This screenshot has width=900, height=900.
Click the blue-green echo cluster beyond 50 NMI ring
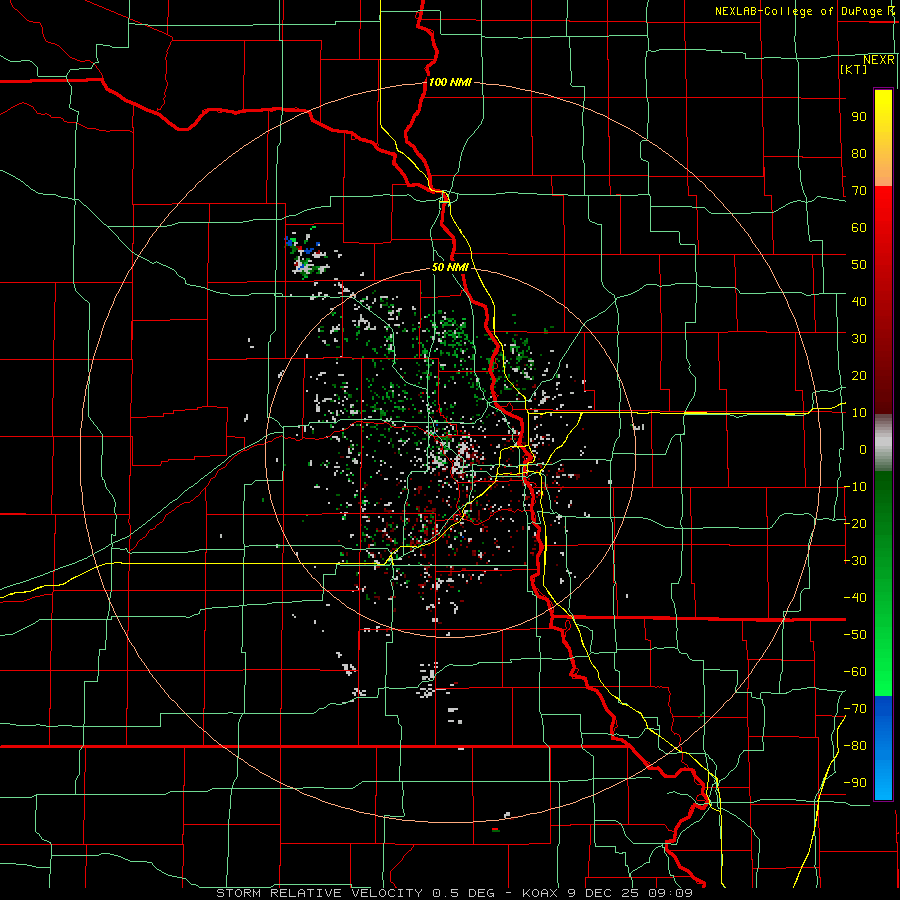(307, 253)
